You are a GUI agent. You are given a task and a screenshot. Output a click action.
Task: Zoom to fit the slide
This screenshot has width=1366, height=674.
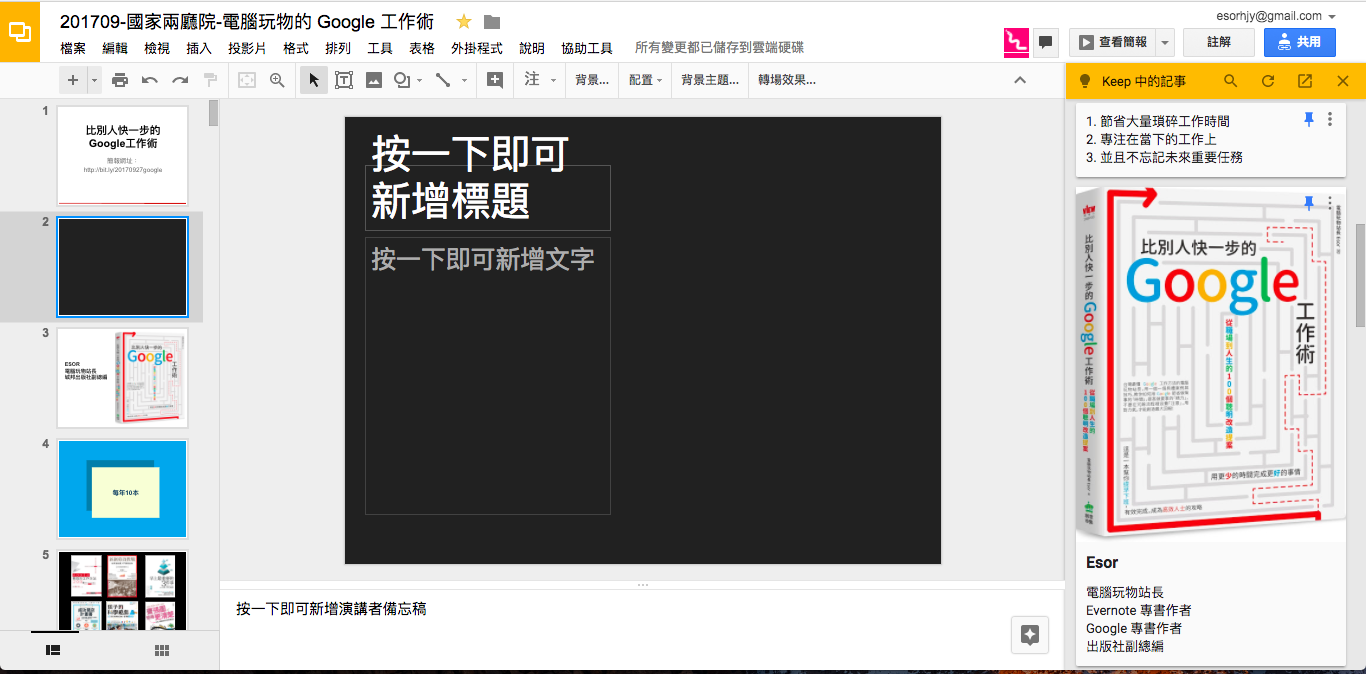pos(246,80)
